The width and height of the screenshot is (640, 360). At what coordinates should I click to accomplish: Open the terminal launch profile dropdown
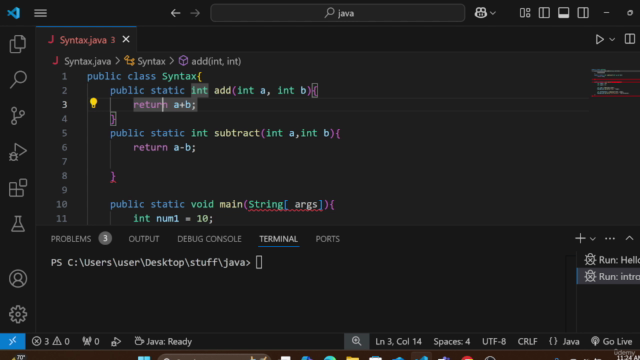coord(593,239)
